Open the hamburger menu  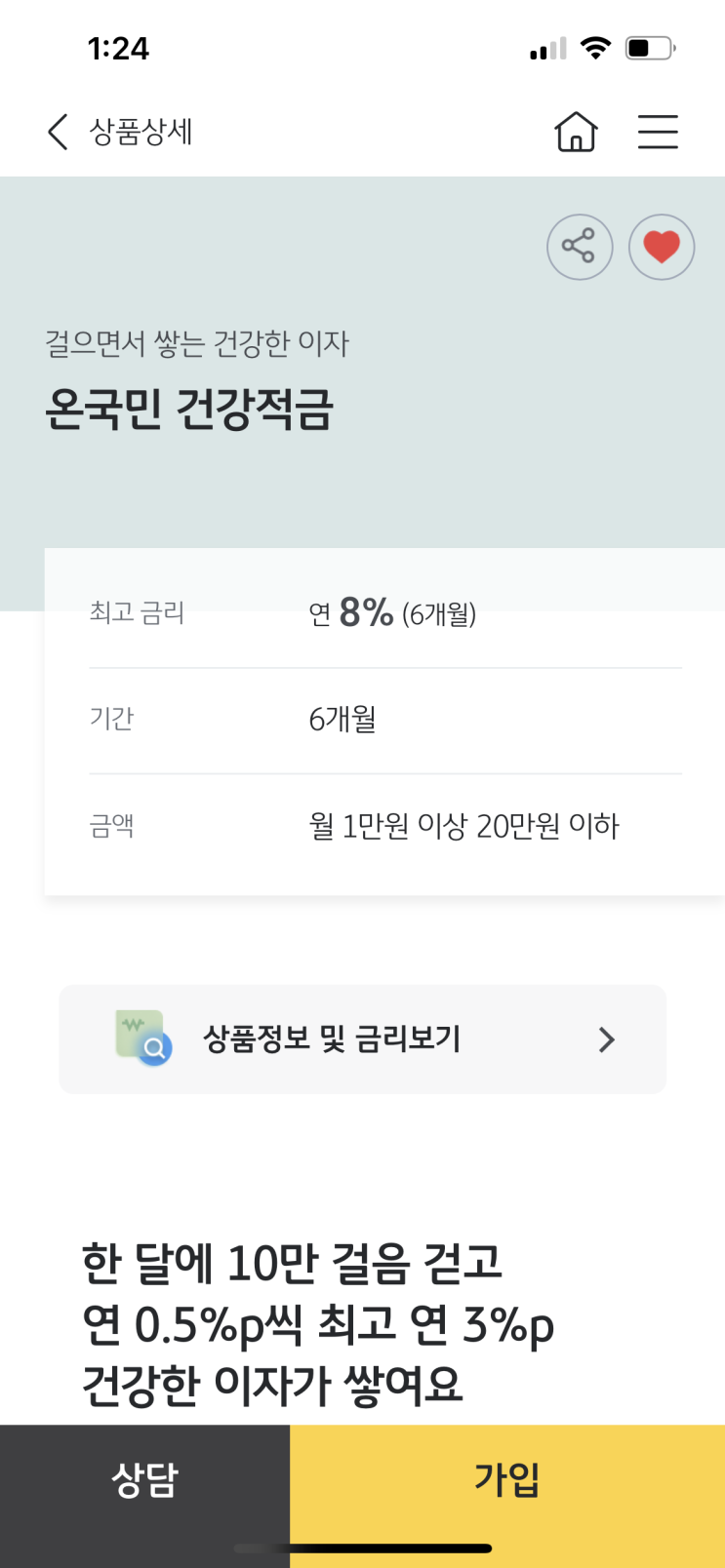point(658,132)
